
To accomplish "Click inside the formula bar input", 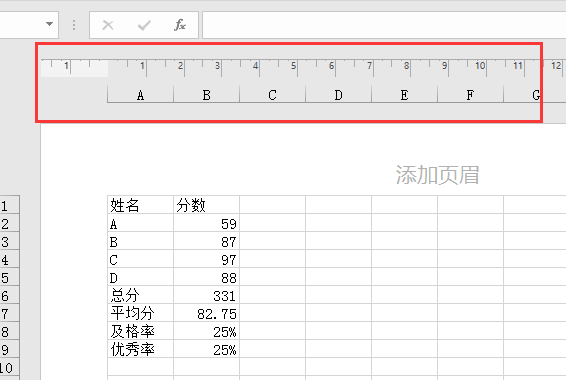I will tap(384, 25).
